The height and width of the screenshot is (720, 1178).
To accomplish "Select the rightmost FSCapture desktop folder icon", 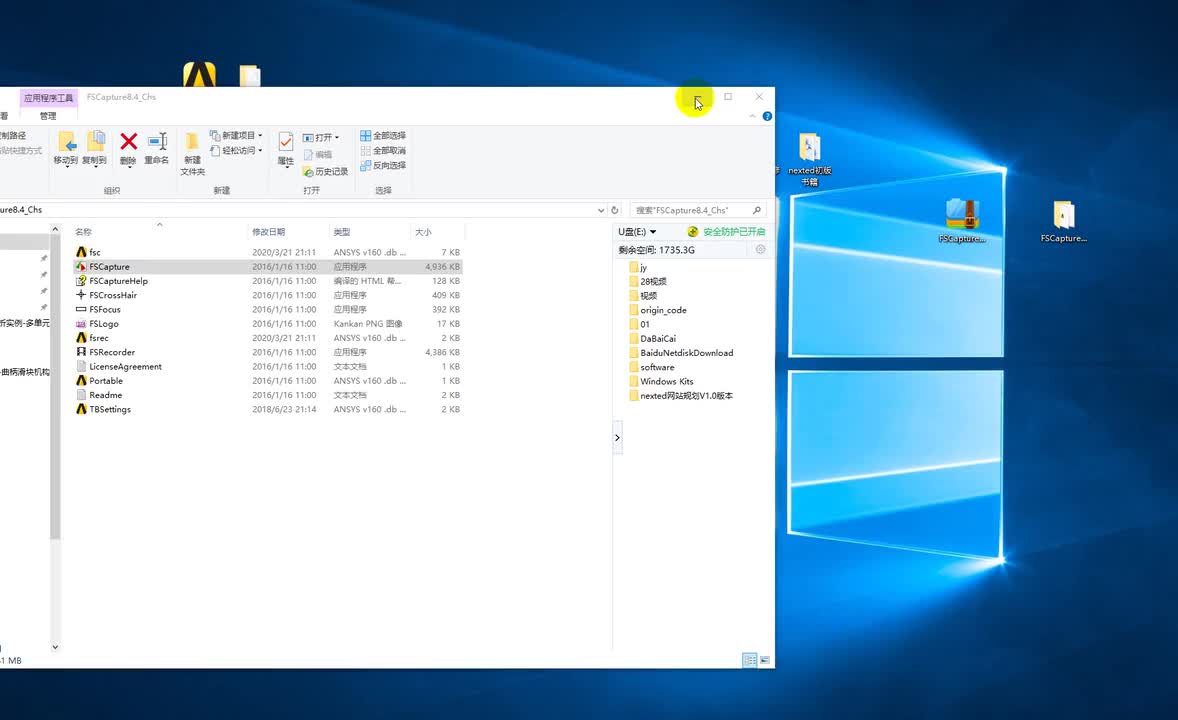I will tap(1064, 221).
